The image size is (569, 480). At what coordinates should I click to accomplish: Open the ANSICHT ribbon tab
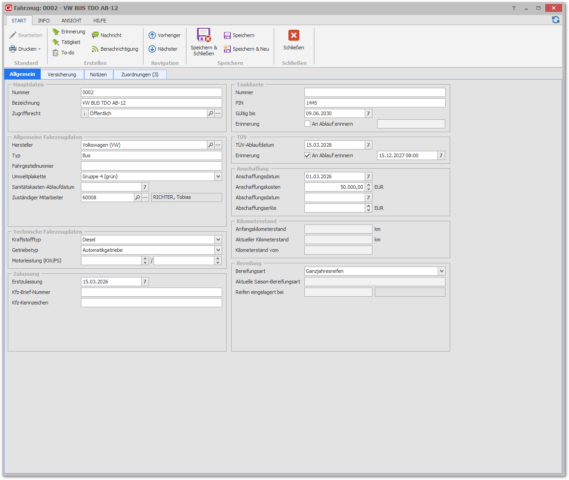[71, 21]
